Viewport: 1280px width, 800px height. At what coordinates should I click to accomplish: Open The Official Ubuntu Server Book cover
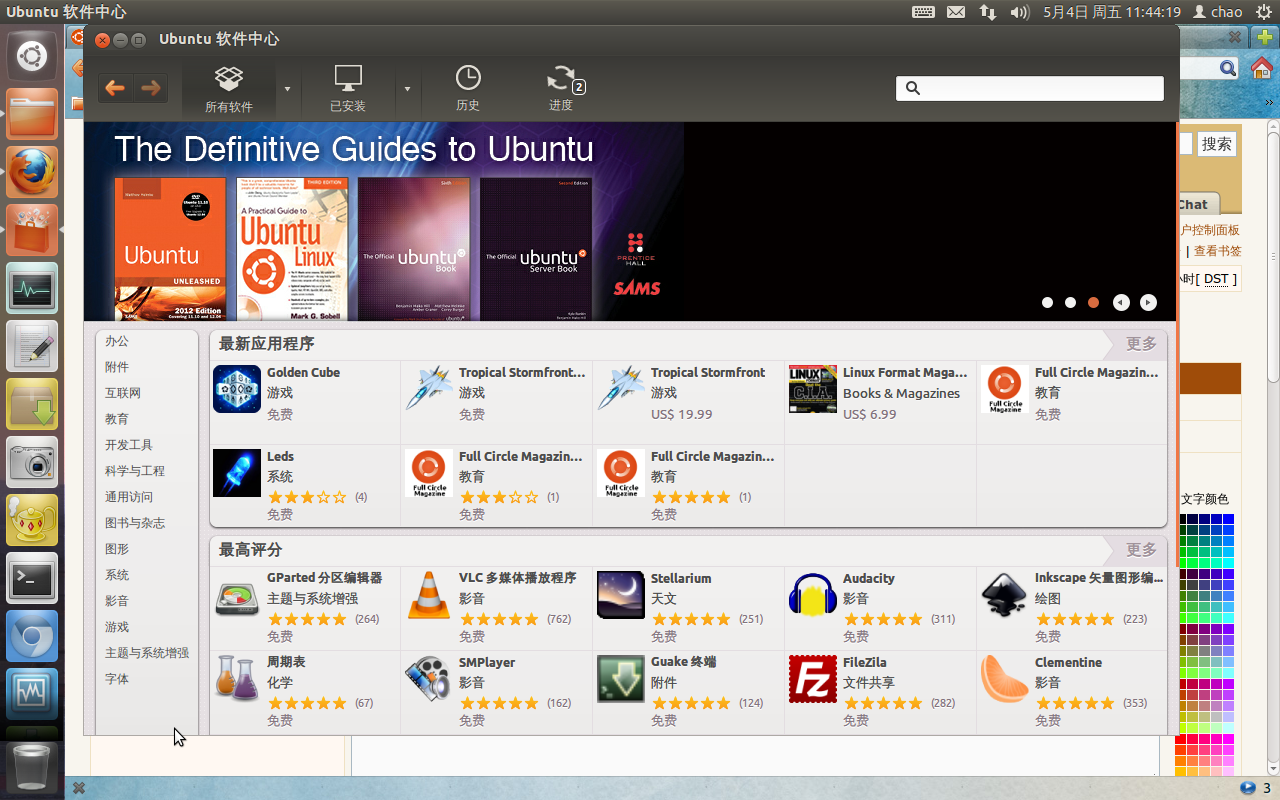click(x=536, y=249)
